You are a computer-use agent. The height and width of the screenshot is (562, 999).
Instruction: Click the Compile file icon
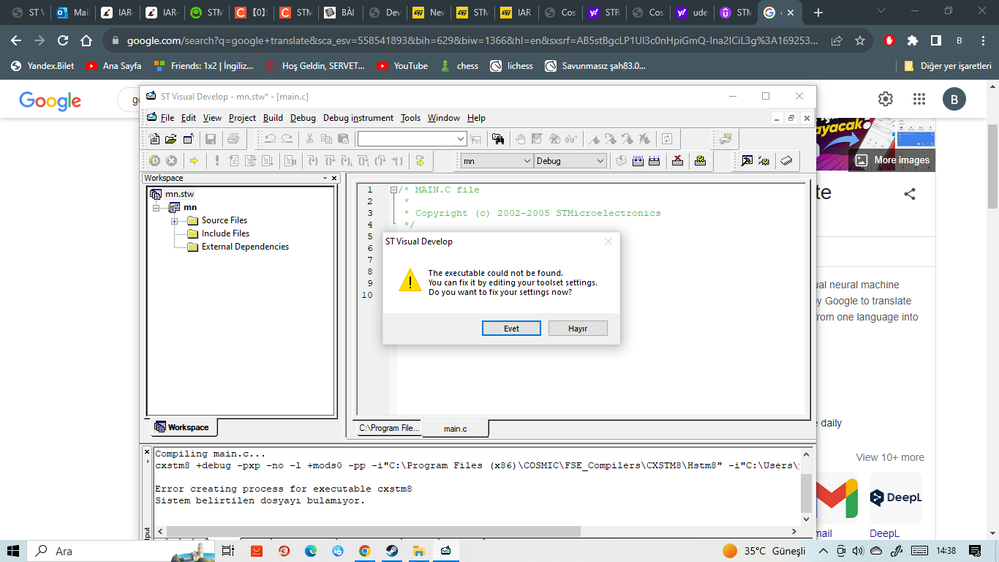pos(621,161)
